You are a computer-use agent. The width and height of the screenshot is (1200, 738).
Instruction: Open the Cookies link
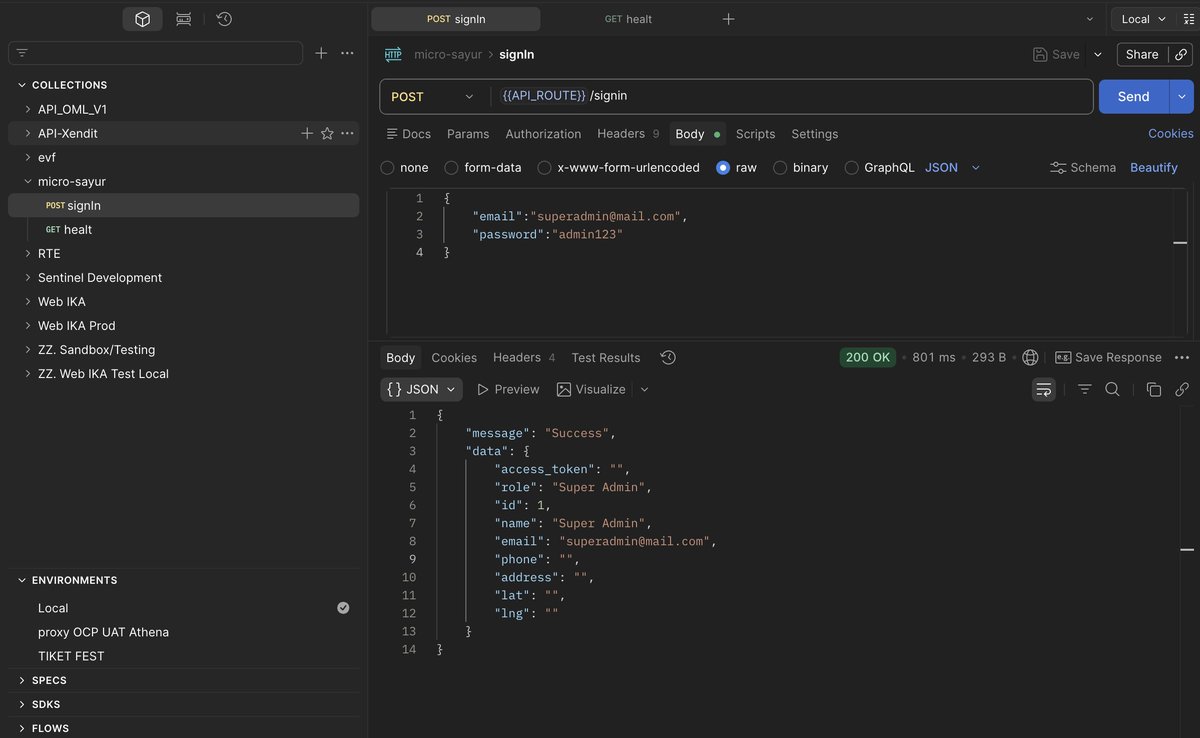pyautogui.click(x=1171, y=134)
